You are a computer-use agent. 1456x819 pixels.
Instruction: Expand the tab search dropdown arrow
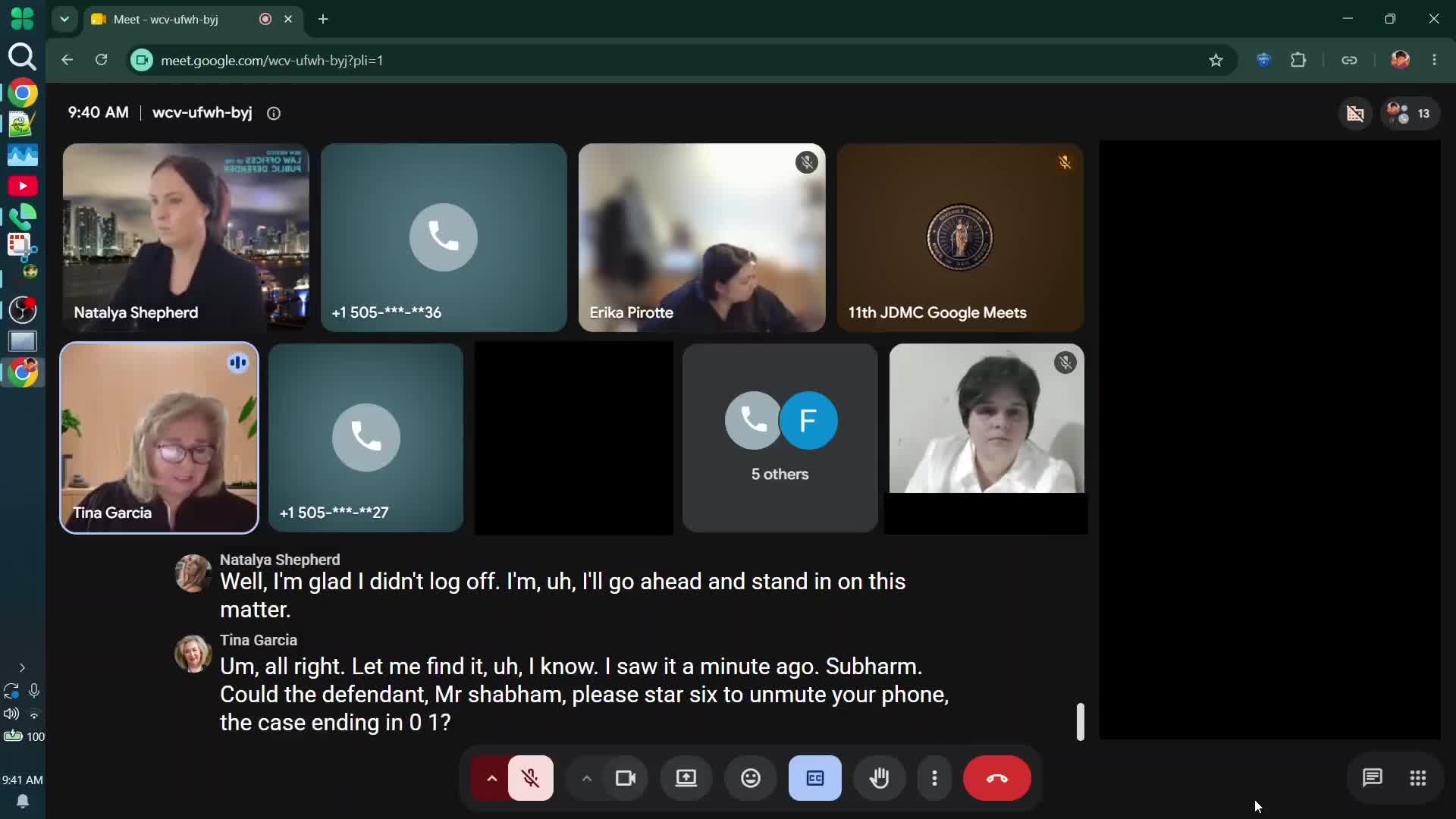(64, 19)
